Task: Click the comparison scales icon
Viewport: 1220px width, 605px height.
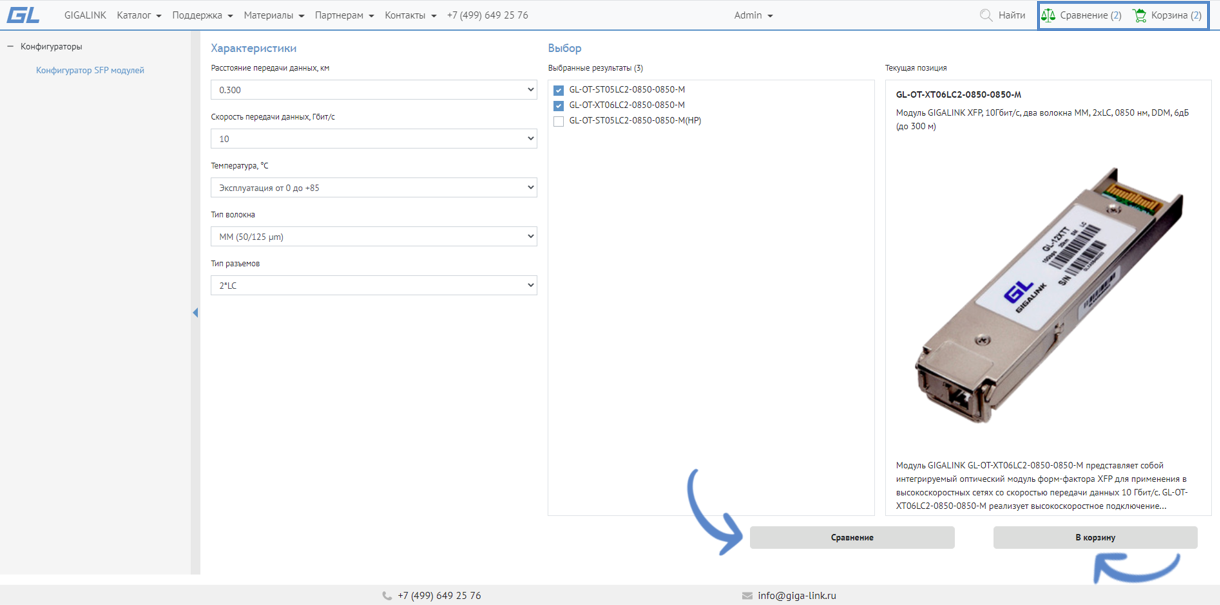Action: [1048, 15]
